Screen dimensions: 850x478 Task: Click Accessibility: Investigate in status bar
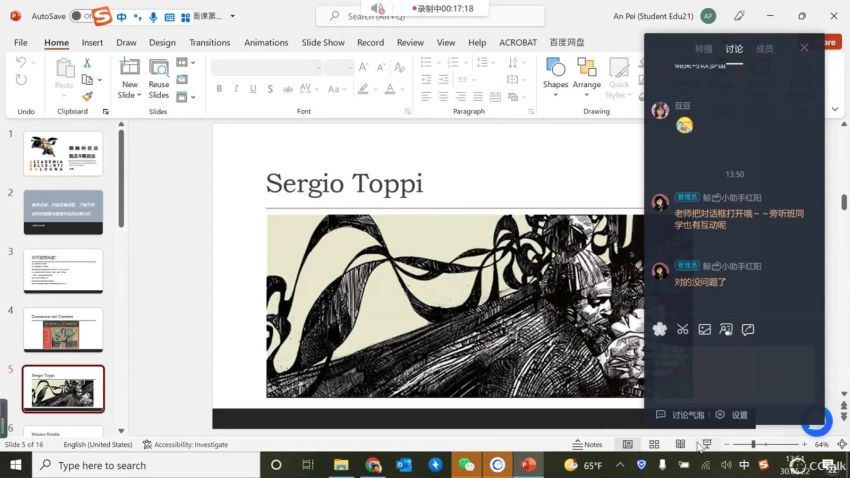185,444
